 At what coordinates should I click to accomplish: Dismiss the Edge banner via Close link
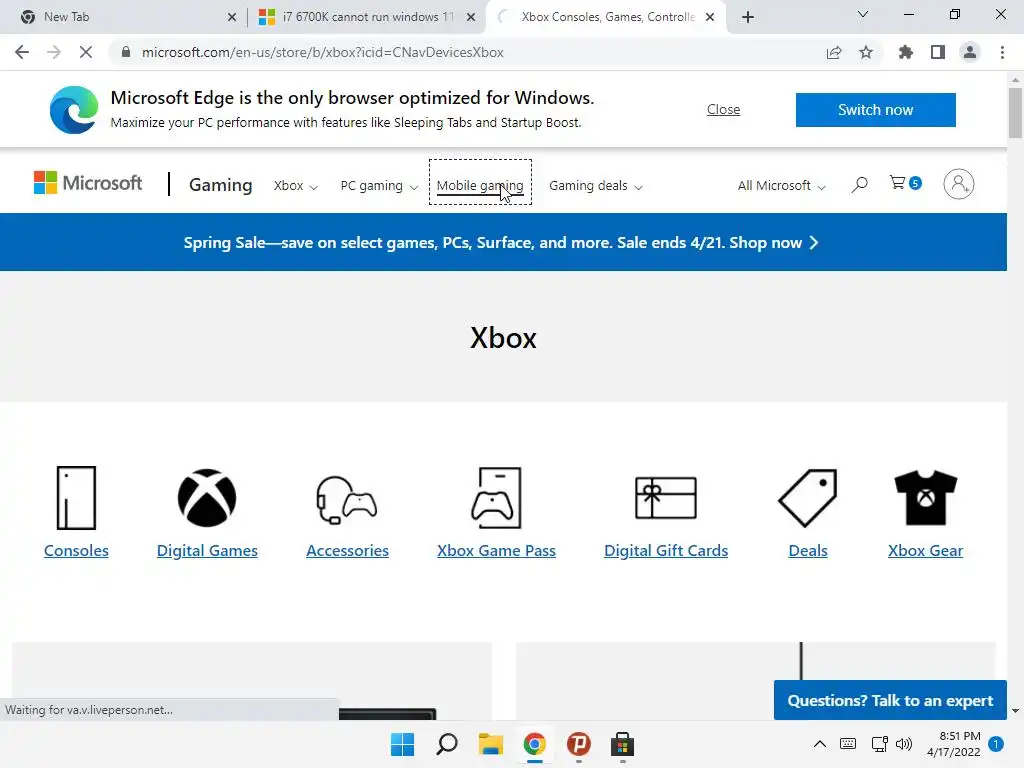(723, 110)
